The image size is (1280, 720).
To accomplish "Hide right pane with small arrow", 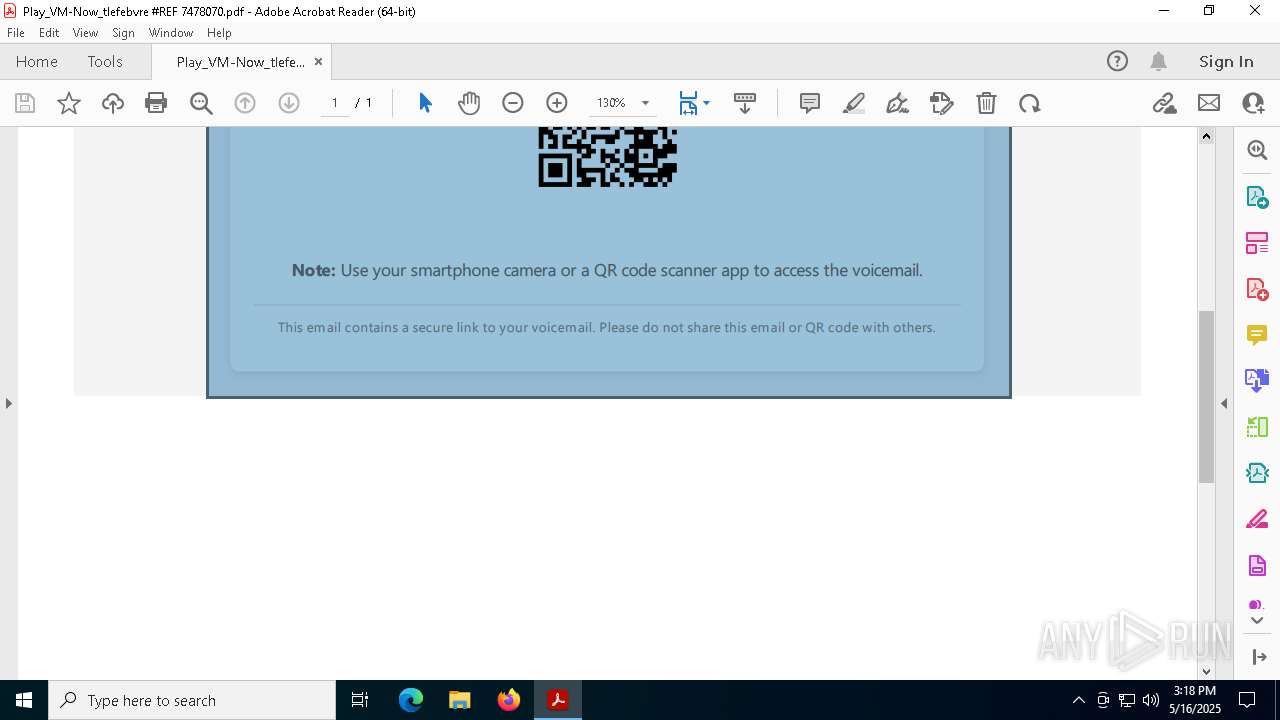I will [1224, 403].
